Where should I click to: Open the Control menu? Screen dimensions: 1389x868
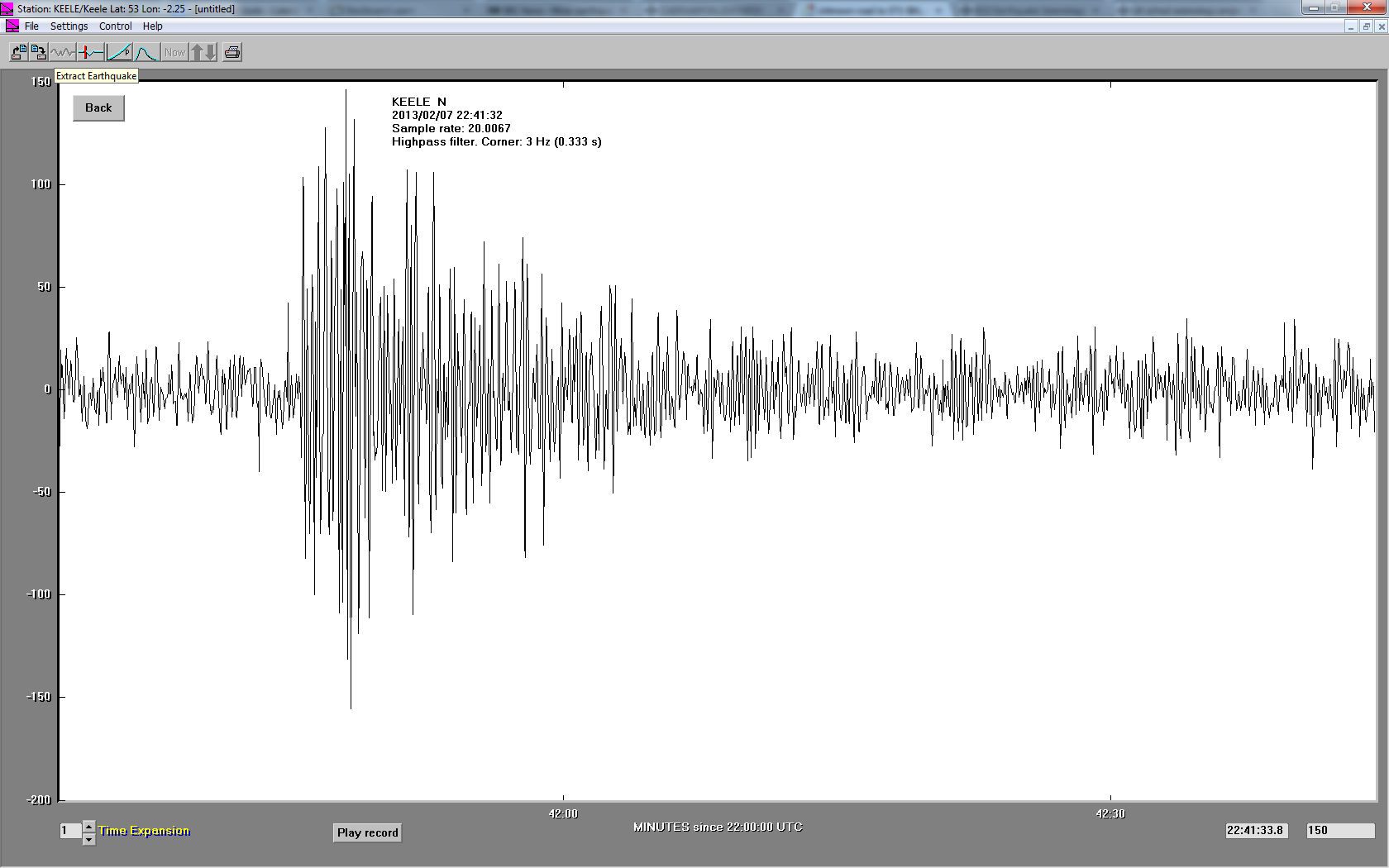[x=116, y=26]
